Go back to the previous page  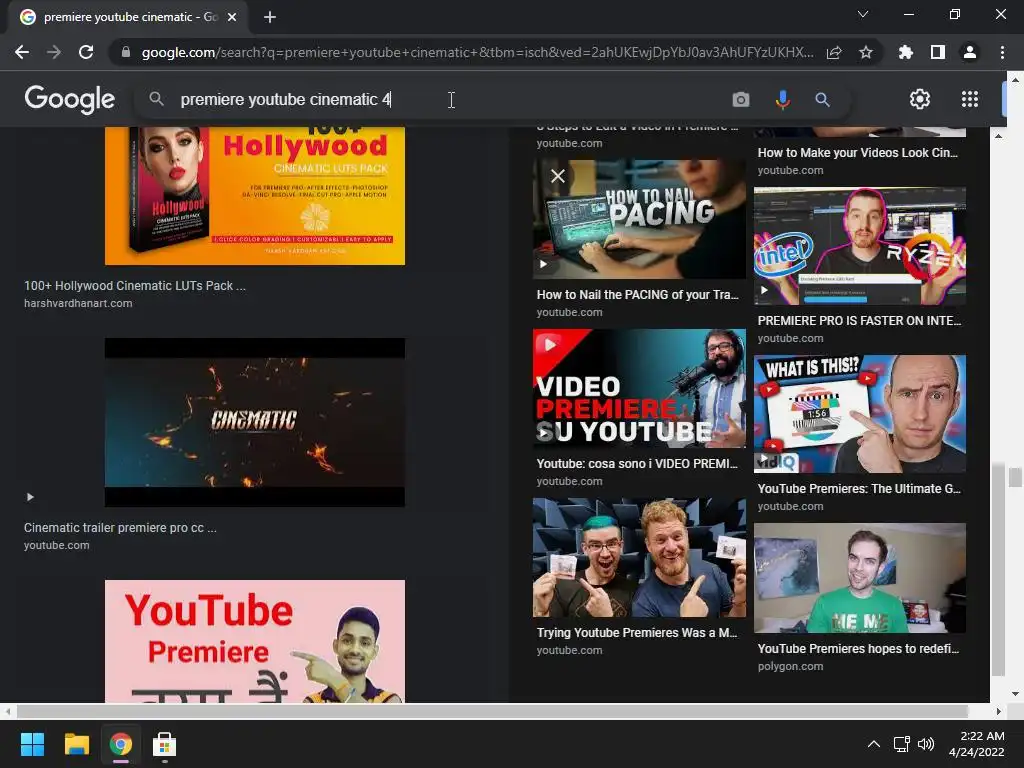pos(22,52)
